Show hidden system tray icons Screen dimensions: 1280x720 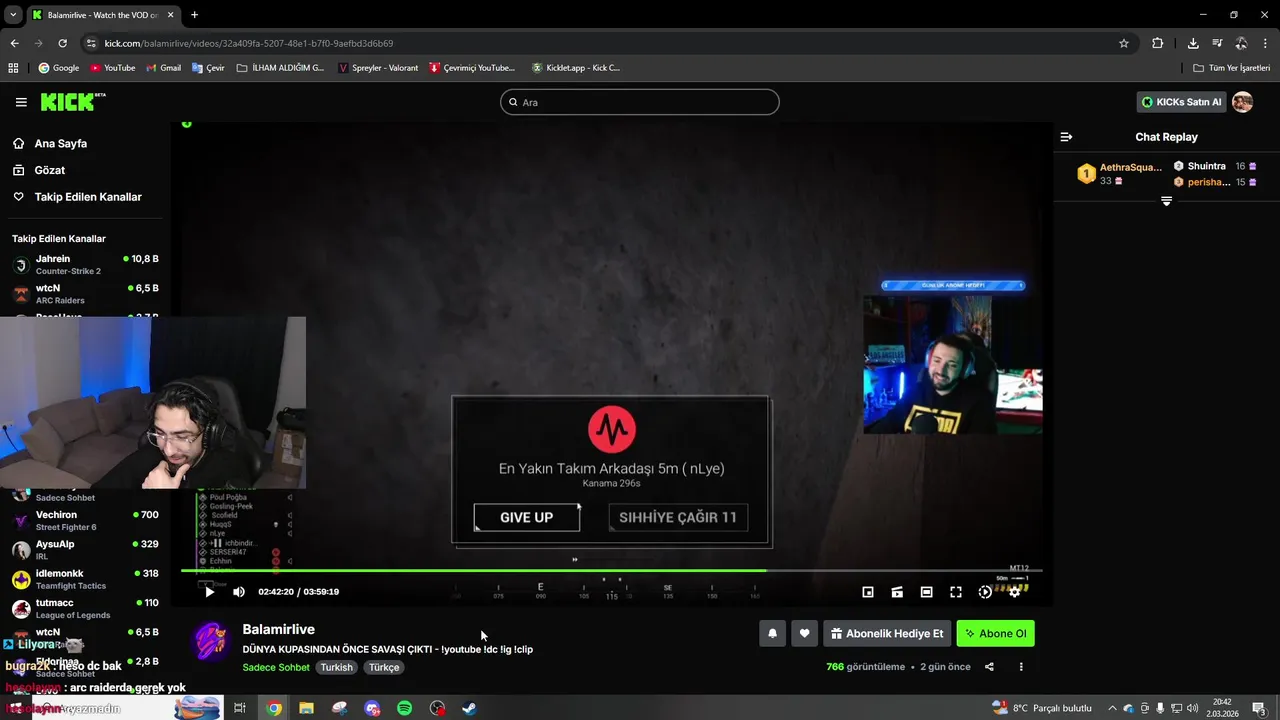pyautogui.click(x=1112, y=708)
